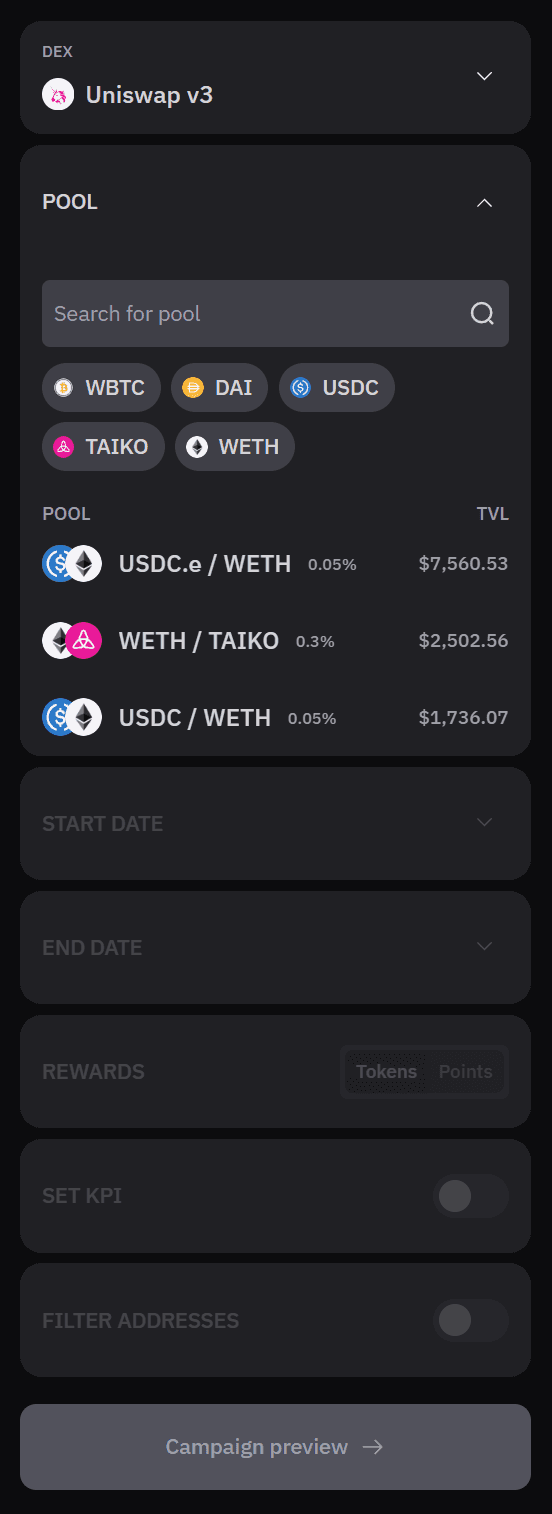Toggle the Set KPI switch

471,1196
